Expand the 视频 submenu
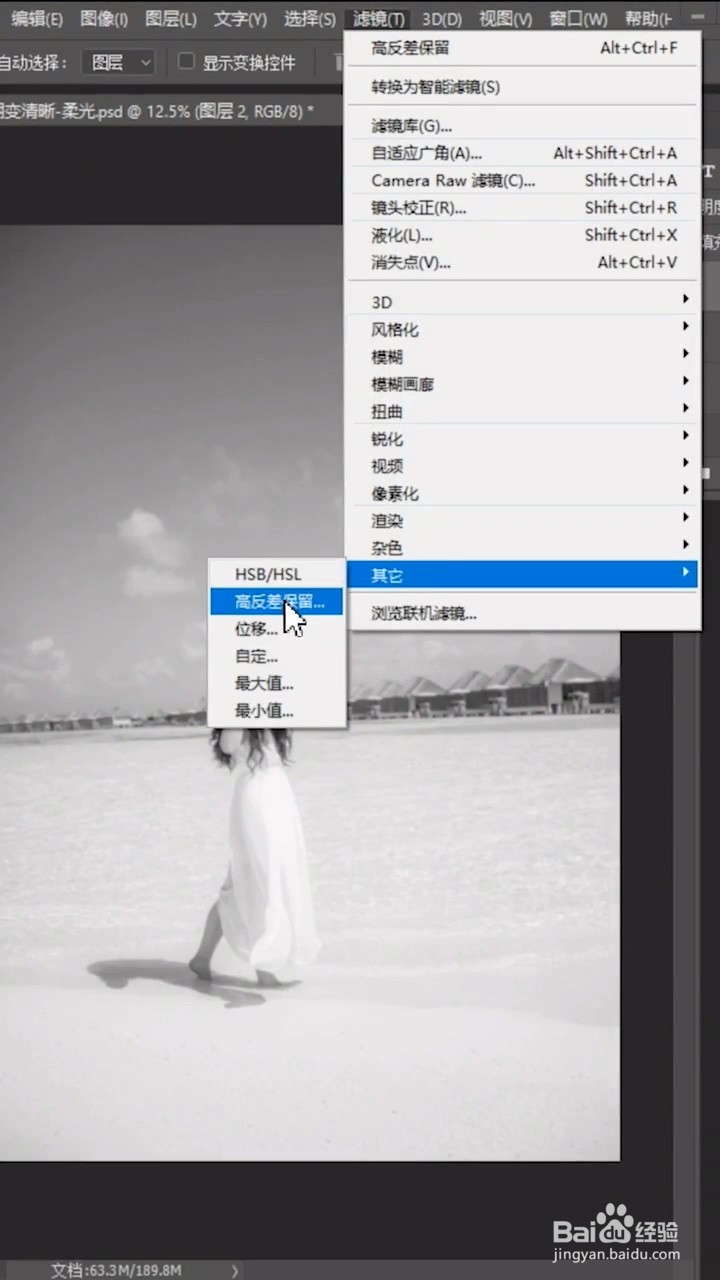Screen dimensions: 720x1280 pyautogui.click(x=523, y=466)
